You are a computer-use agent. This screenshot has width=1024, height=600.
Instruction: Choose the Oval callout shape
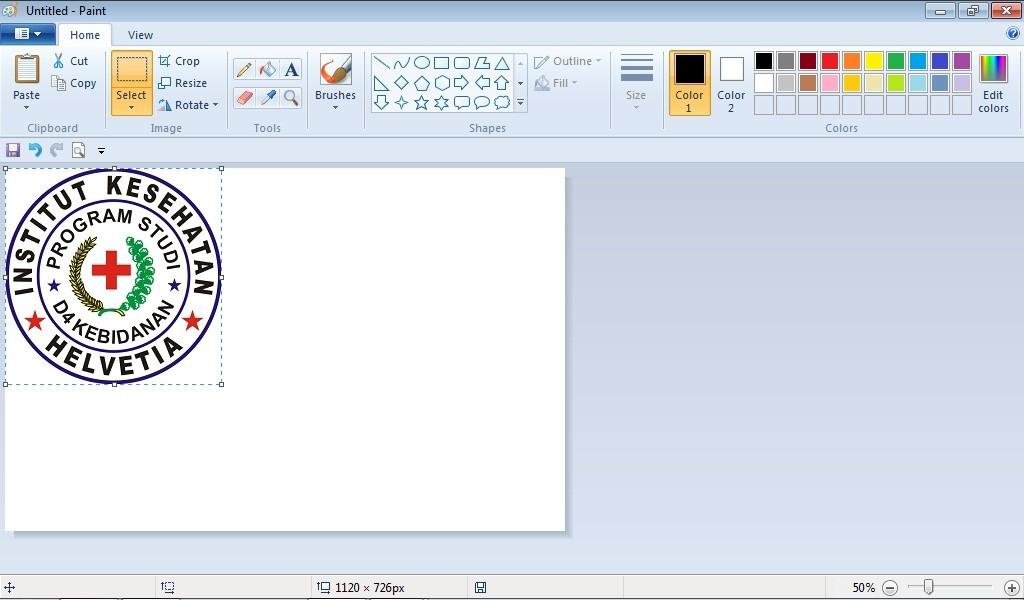[x=482, y=103]
